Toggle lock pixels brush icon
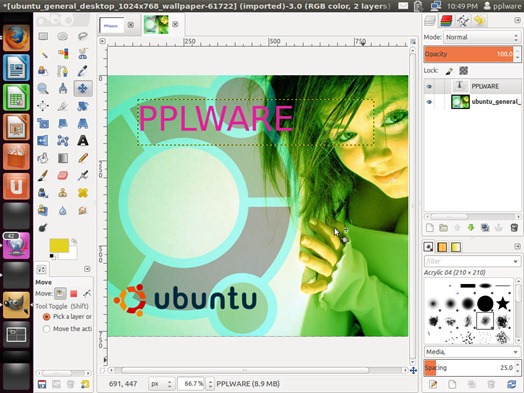Screen dimensions: 524x393 pos(449,71)
